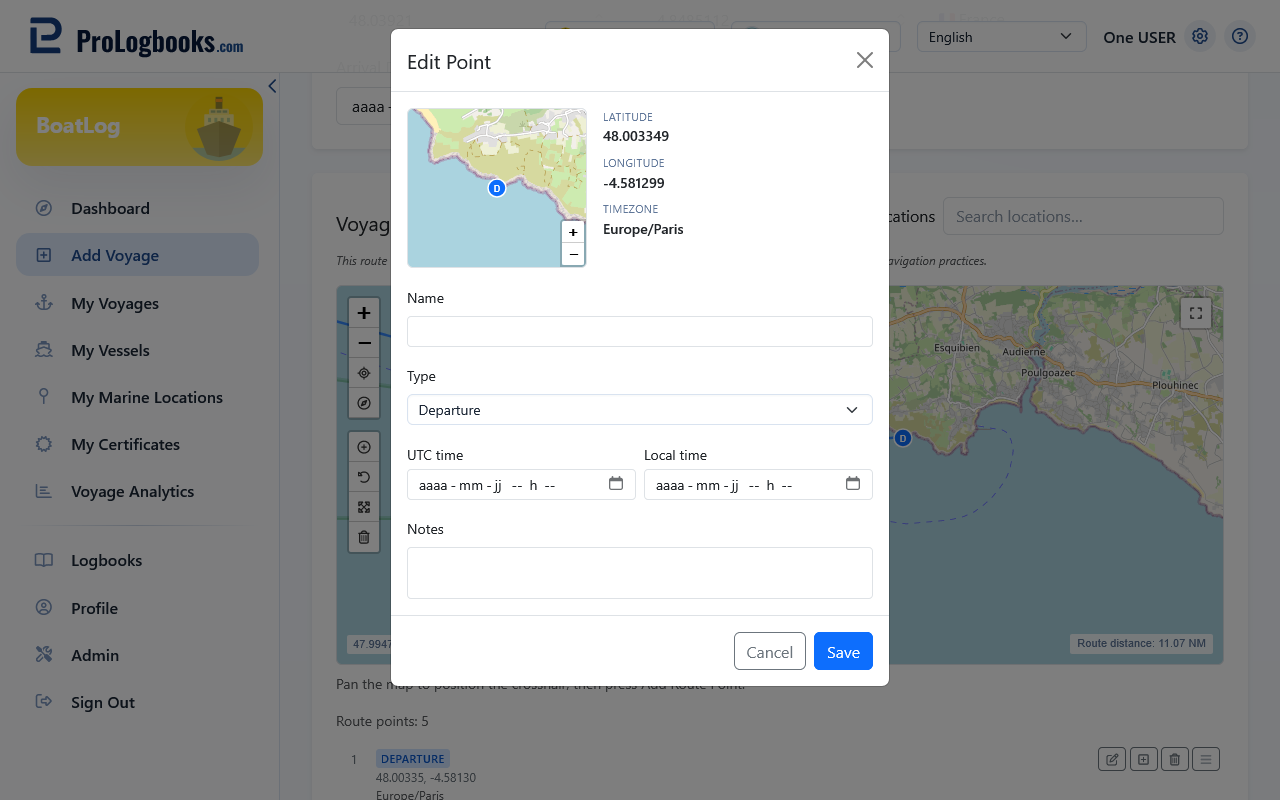Screen dimensions: 1280x800
Task: Open the UTC time calendar picker
Action: 616,484
